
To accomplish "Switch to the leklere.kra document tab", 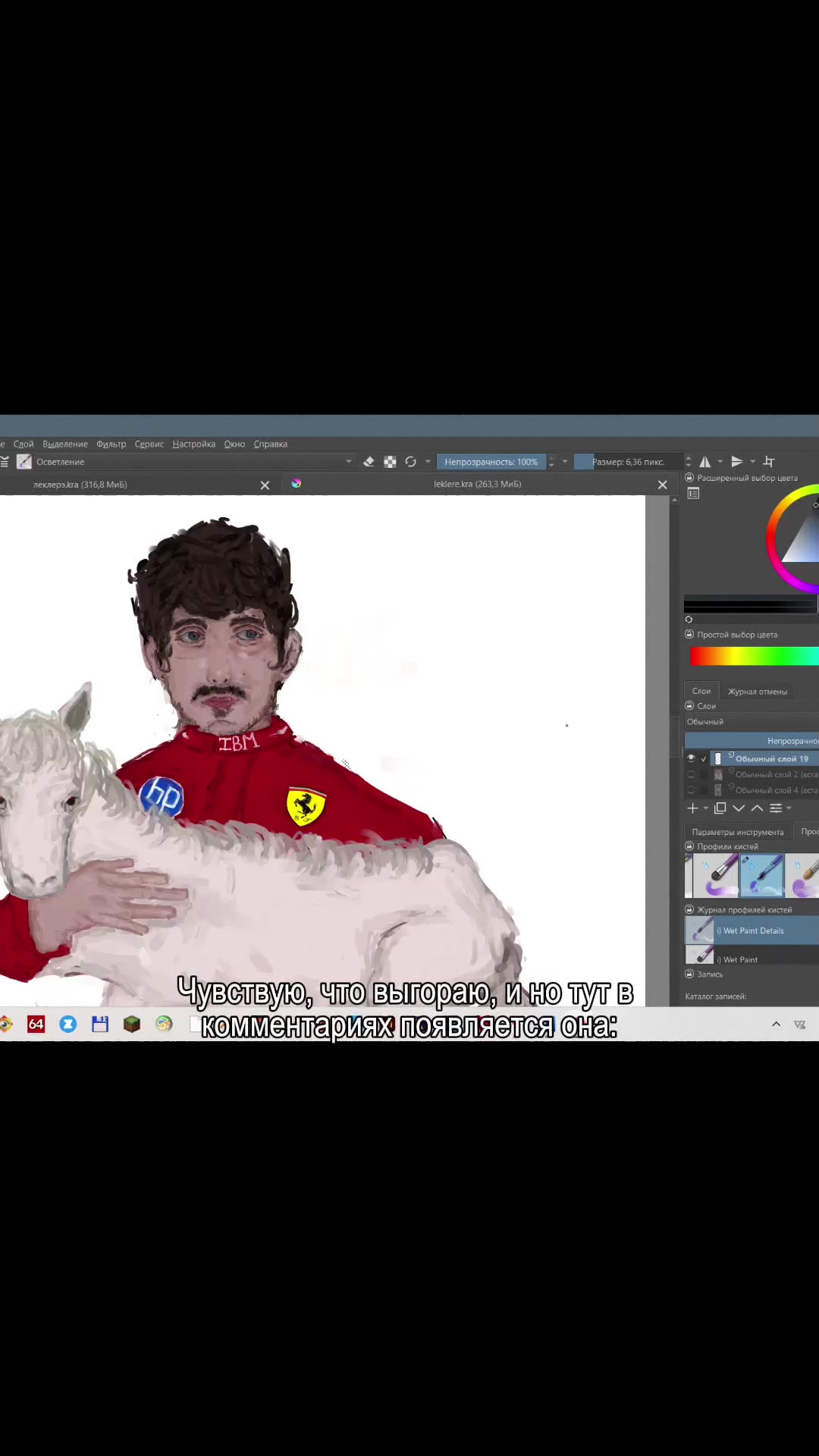I will [x=478, y=484].
